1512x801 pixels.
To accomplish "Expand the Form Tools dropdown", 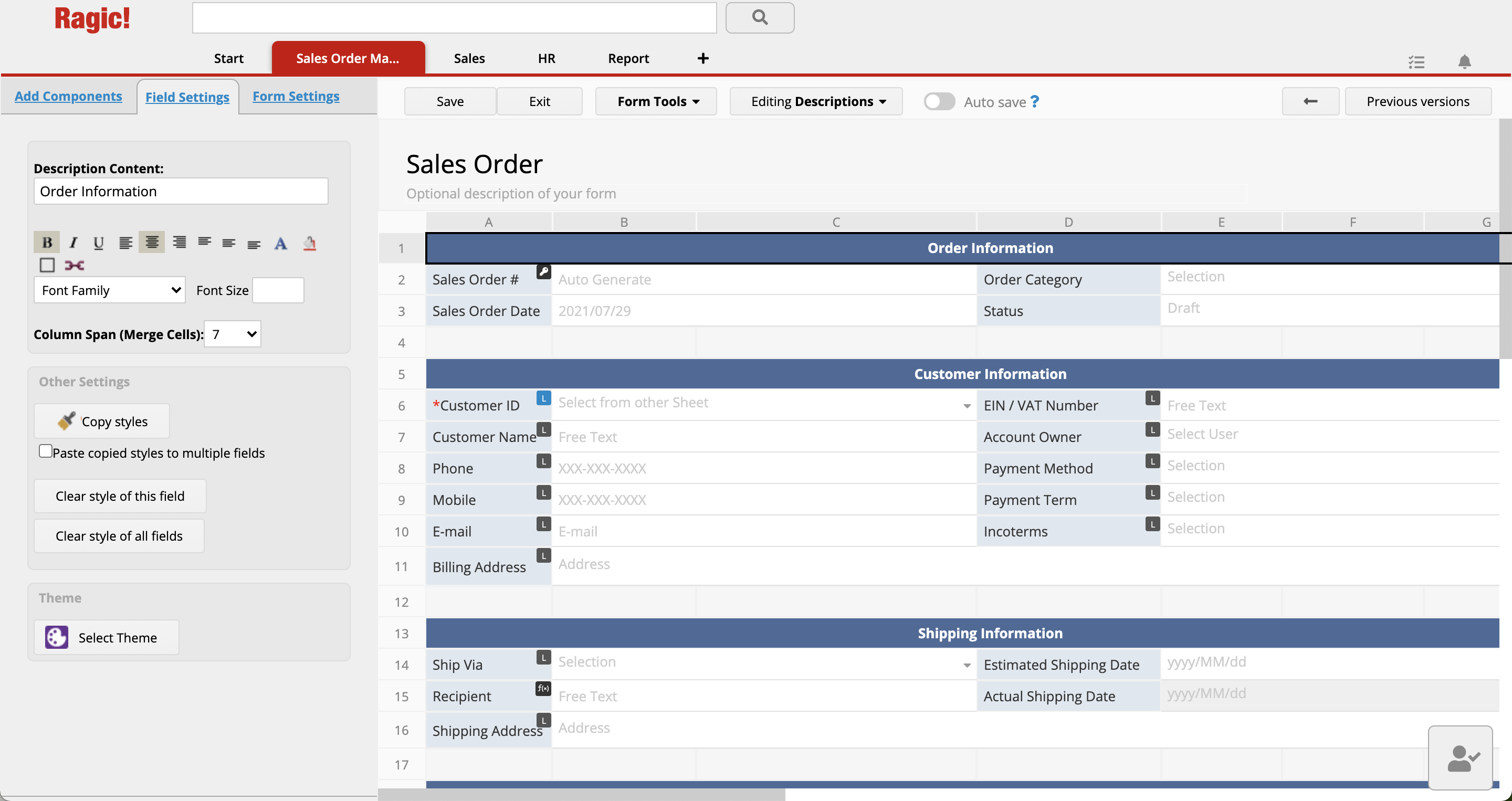I will point(656,101).
